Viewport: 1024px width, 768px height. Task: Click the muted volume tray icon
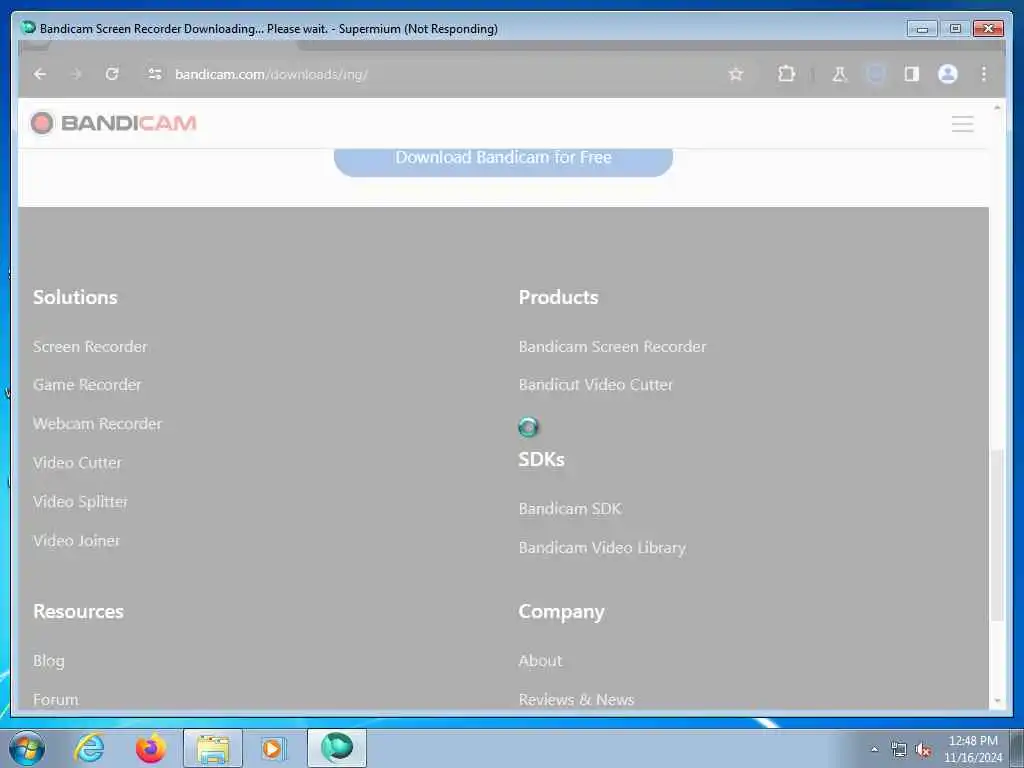pyautogui.click(x=923, y=750)
